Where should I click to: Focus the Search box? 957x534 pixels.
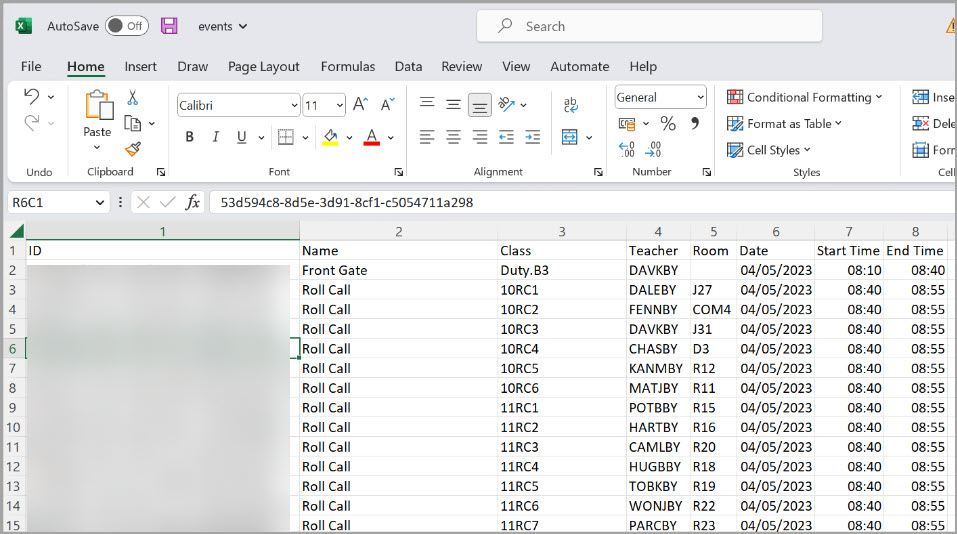649,26
